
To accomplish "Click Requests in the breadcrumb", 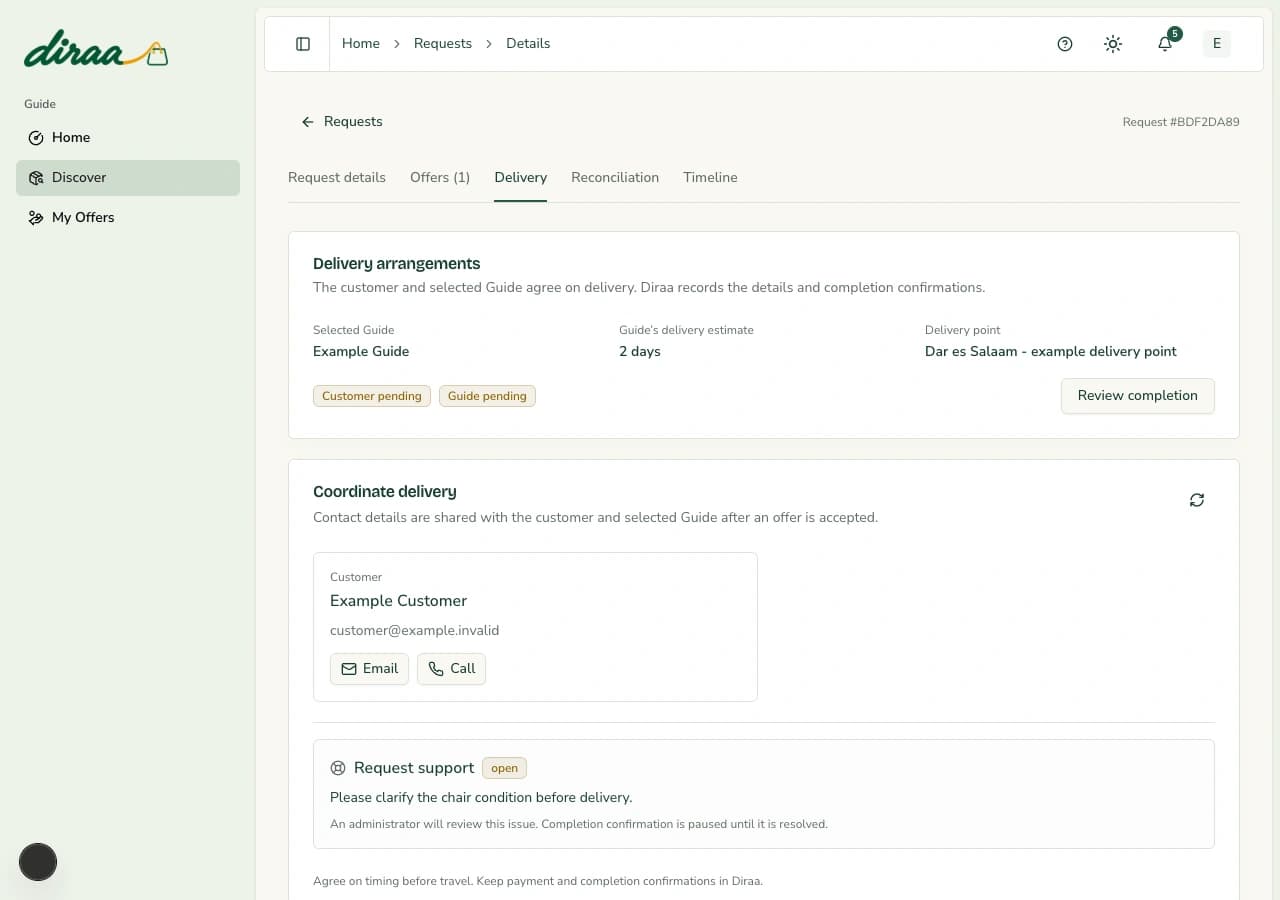I will [443, 44].
